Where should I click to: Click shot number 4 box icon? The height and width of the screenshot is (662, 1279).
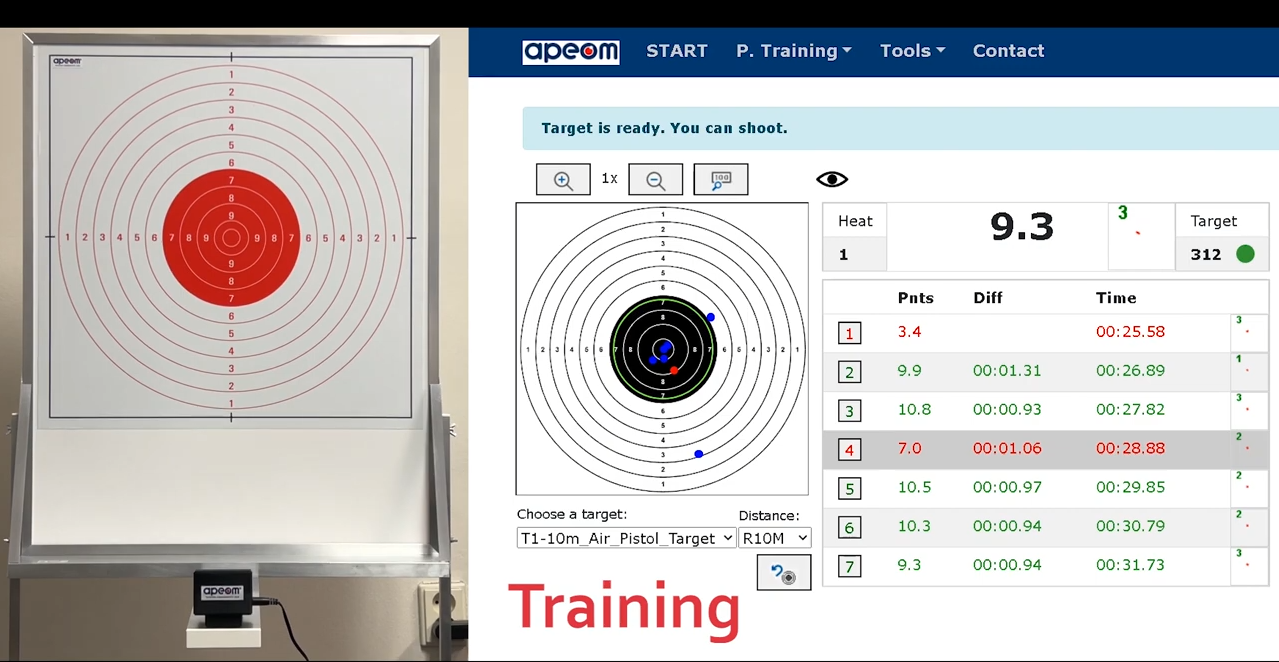(850, 450)
